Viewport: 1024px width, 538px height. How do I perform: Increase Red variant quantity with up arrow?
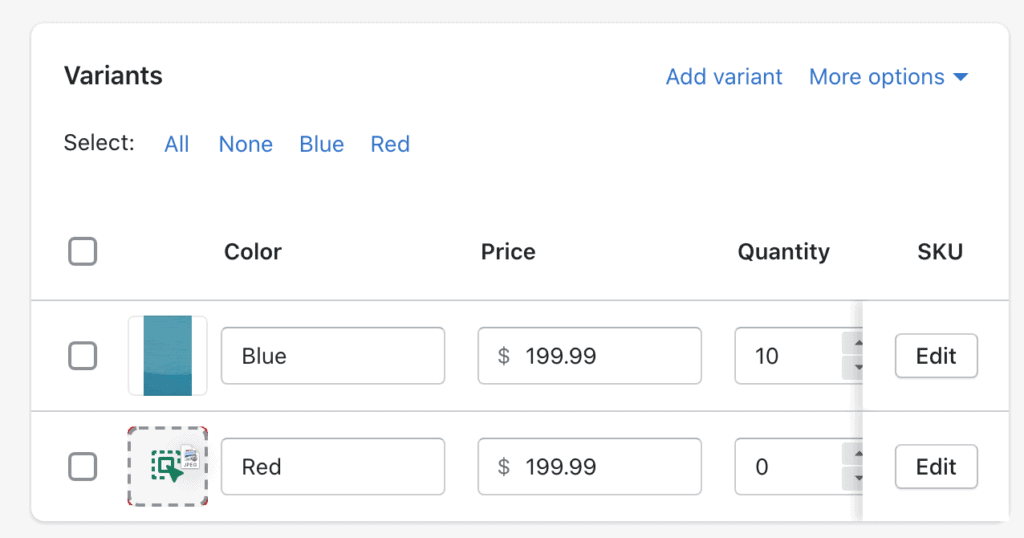tap(855, 454)
